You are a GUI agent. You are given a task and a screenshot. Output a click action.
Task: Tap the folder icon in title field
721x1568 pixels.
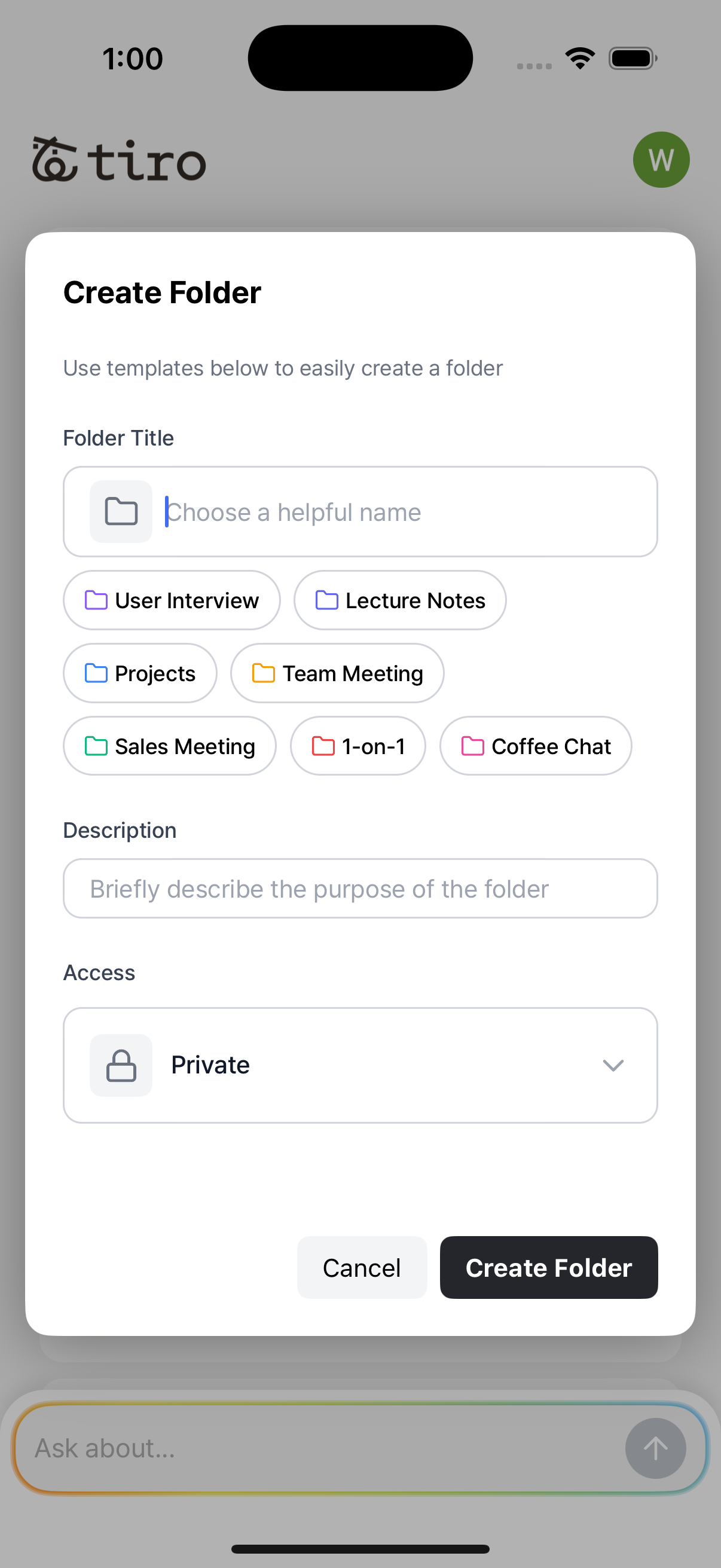tap(121, 511)
